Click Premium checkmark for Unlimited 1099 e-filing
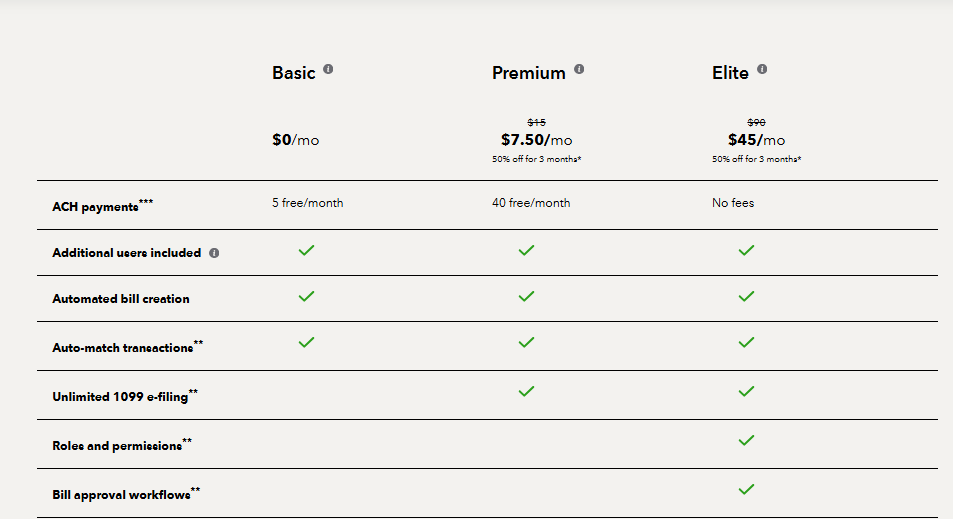The width and height of the screenshot is (953, 519). [526, 391]
